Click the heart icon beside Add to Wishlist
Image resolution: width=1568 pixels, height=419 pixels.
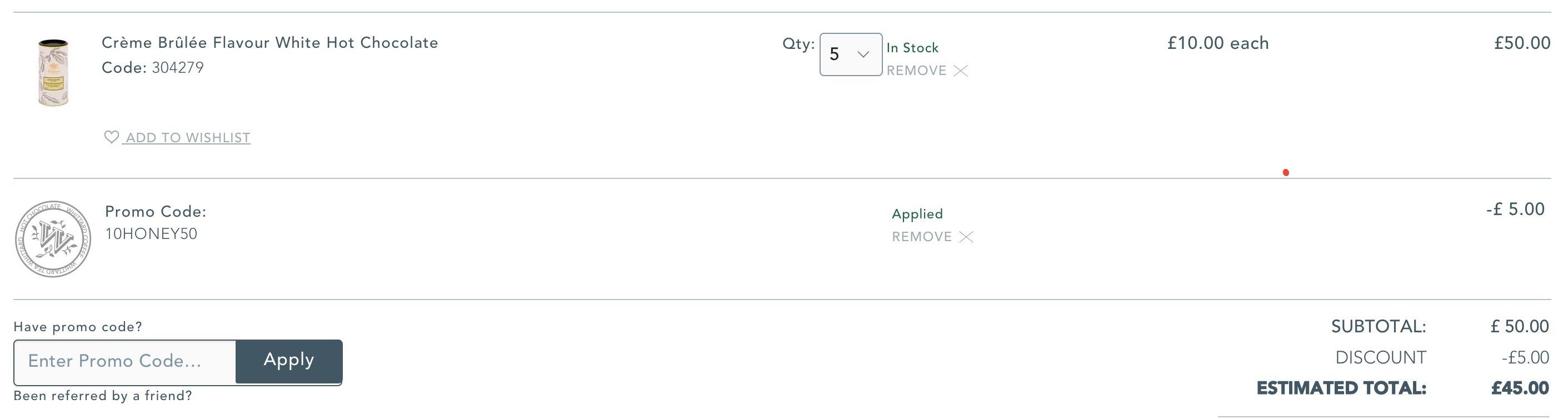pyautogui.click(x=111, y=137)
